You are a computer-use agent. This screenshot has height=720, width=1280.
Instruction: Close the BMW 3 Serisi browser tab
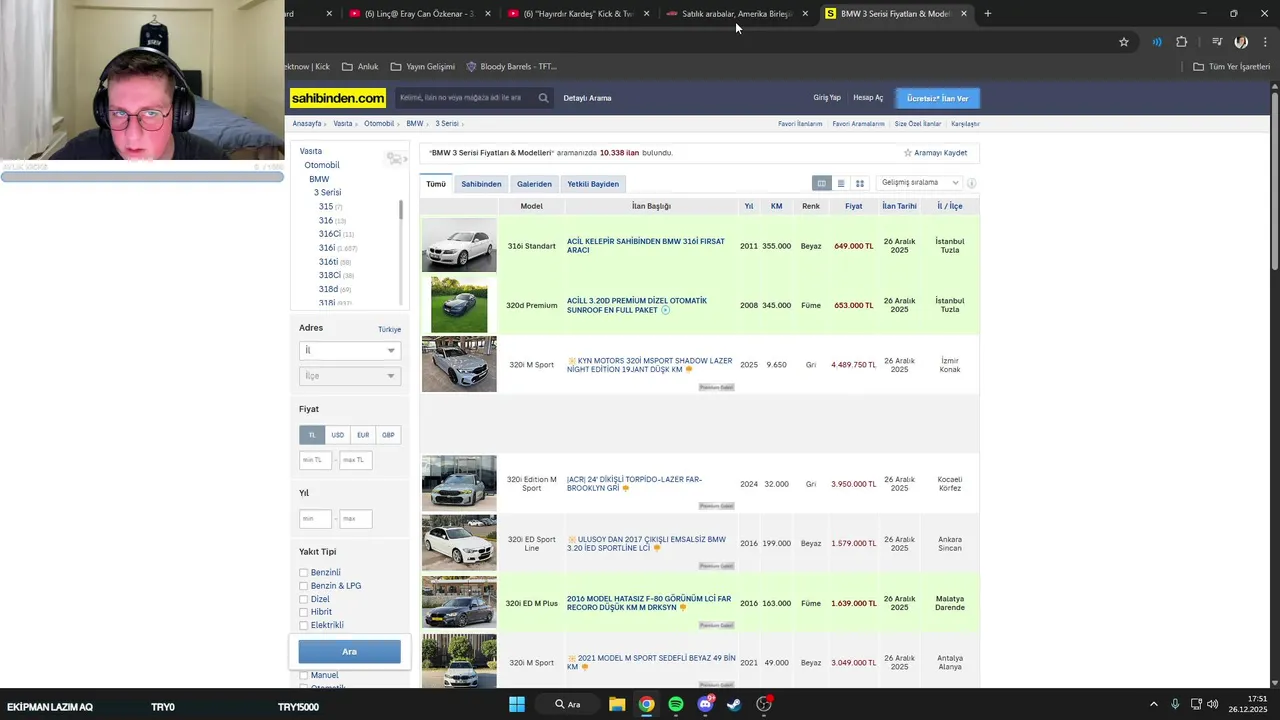(964, 14)
